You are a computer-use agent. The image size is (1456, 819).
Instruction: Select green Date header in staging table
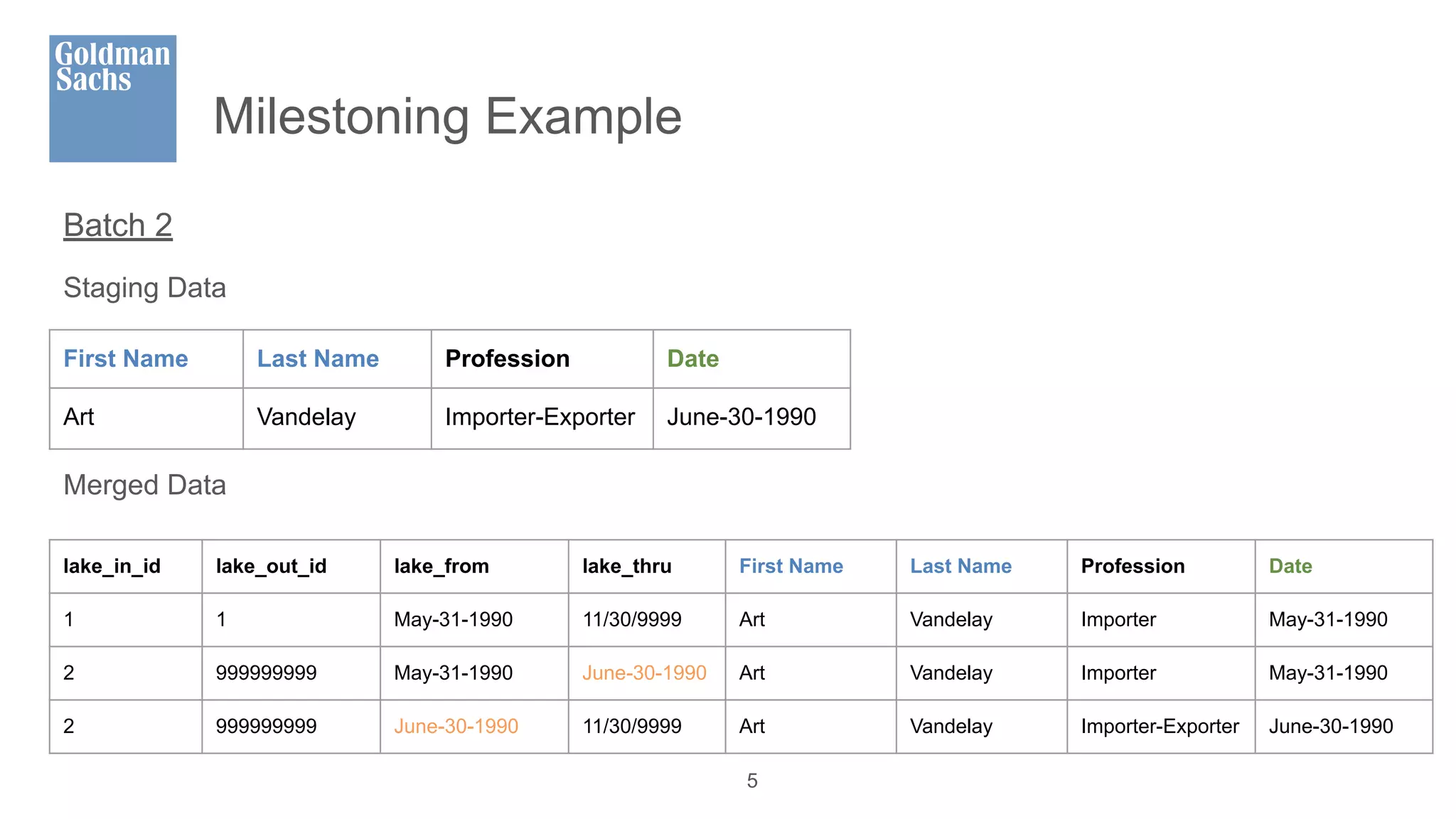click(692, 359)
